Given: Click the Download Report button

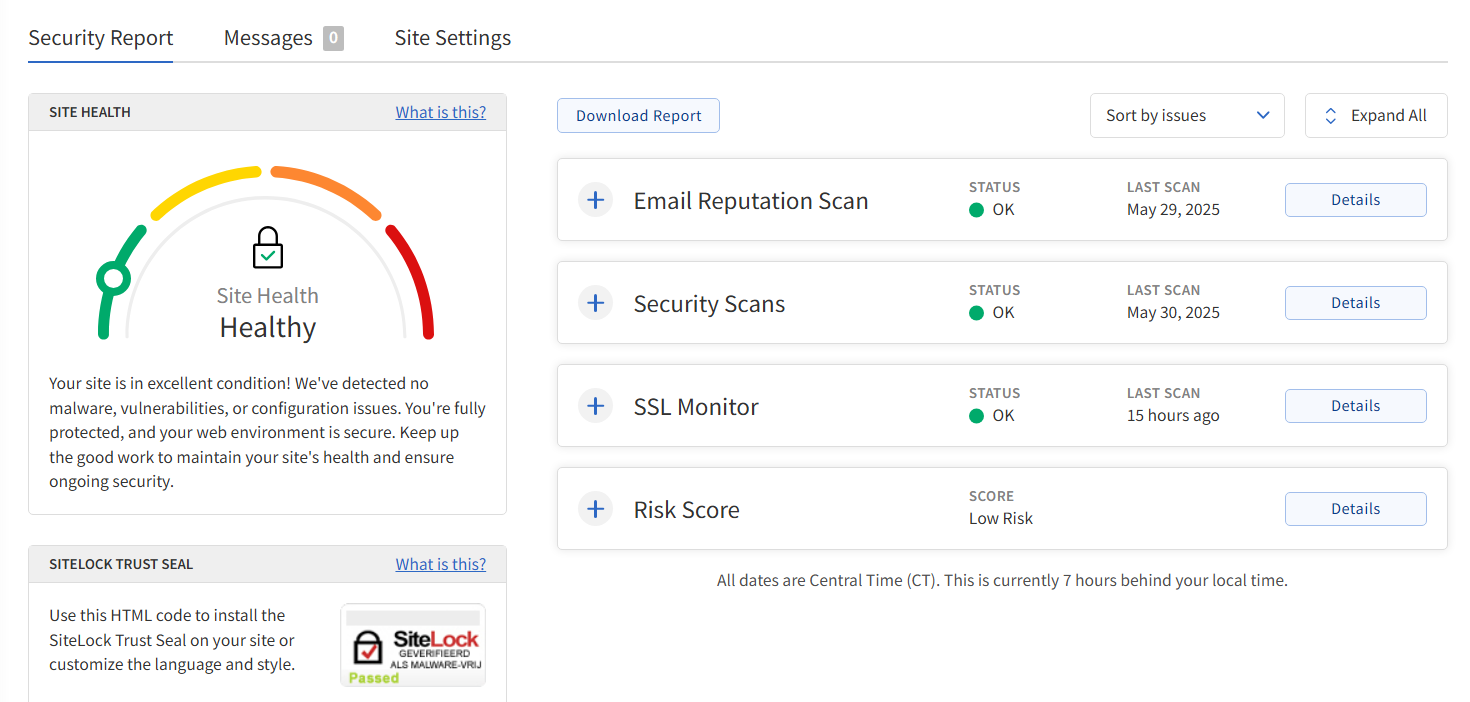Looking at the screenshot, I should [638, 116].
